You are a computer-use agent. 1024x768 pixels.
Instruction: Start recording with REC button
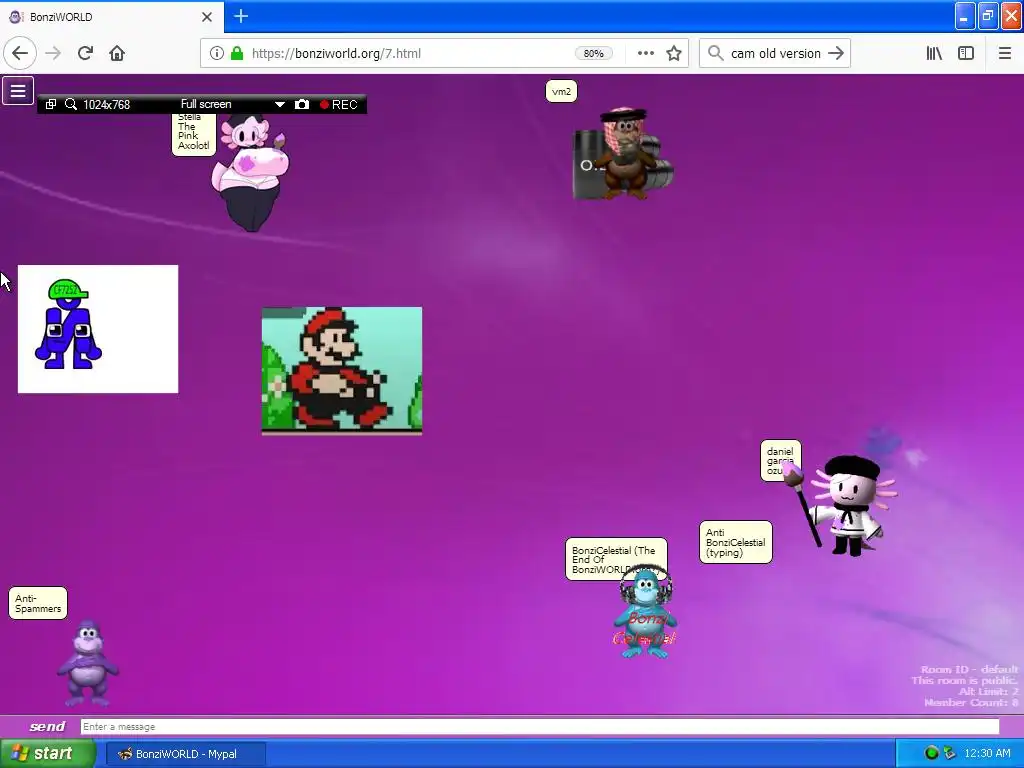(338, 104)
